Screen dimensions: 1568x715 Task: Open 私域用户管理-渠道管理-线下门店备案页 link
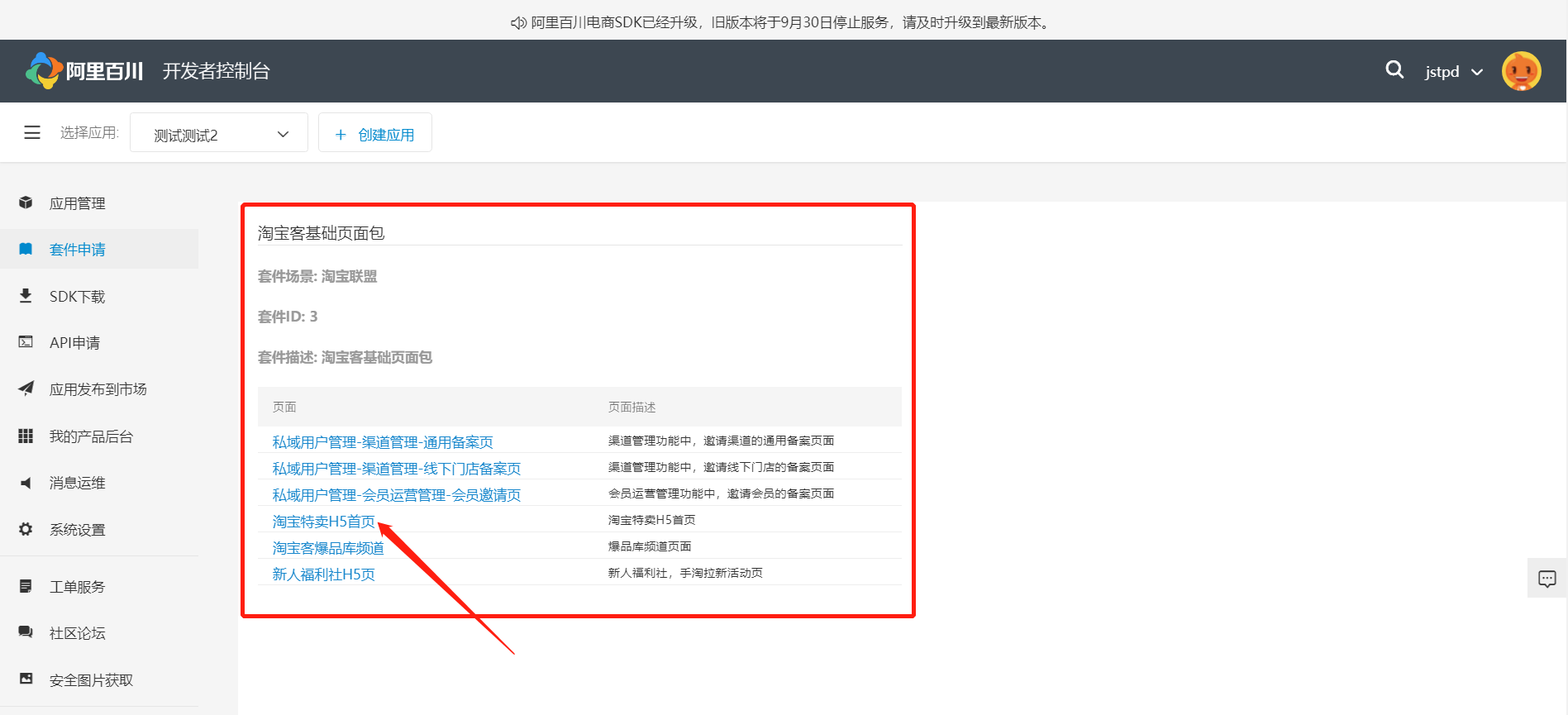[397, 469]
